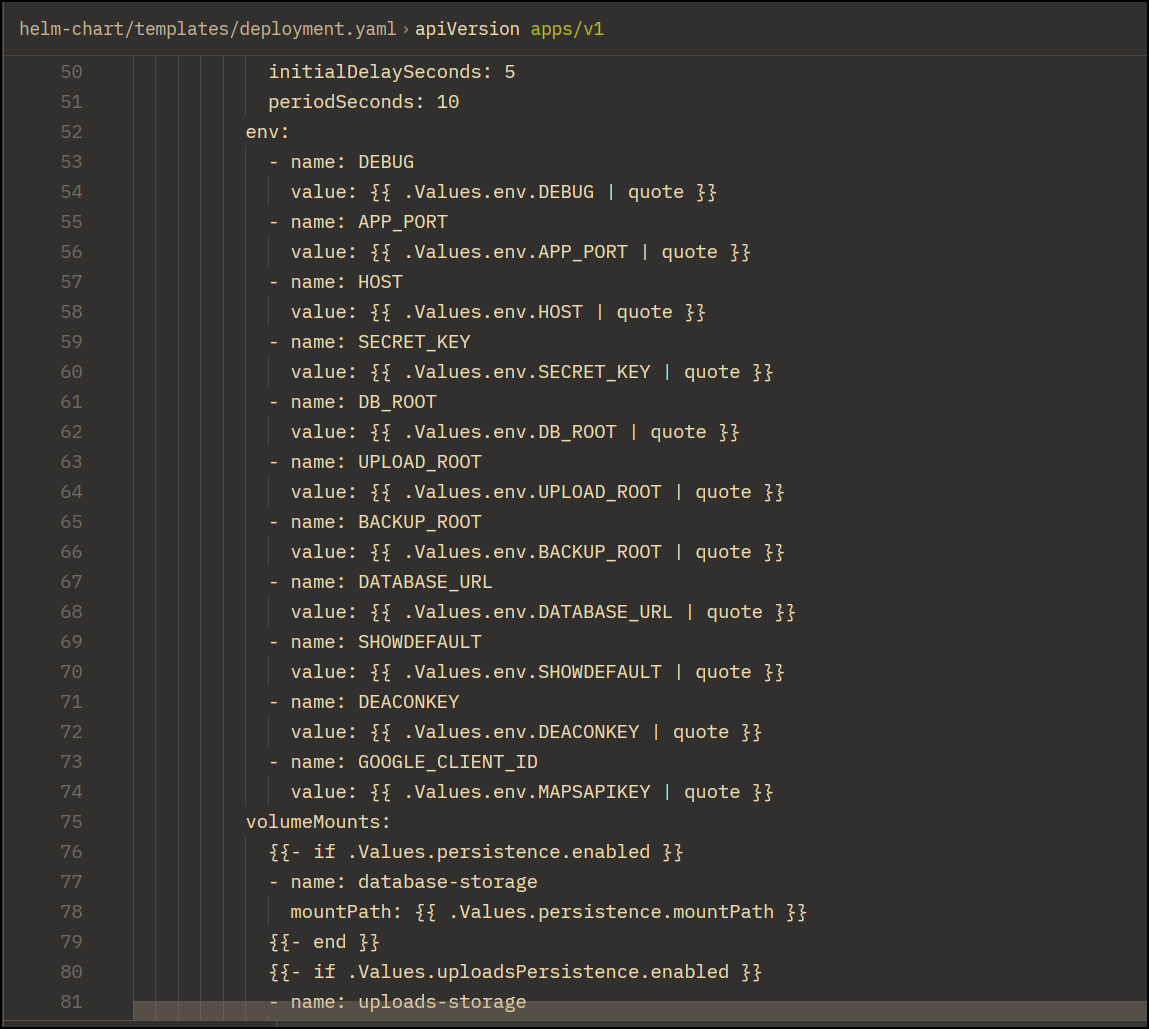Click the .Values.env.SECRET_KEY value line
Viewport: 1149px width, 1029px height.
click(532, 372)
